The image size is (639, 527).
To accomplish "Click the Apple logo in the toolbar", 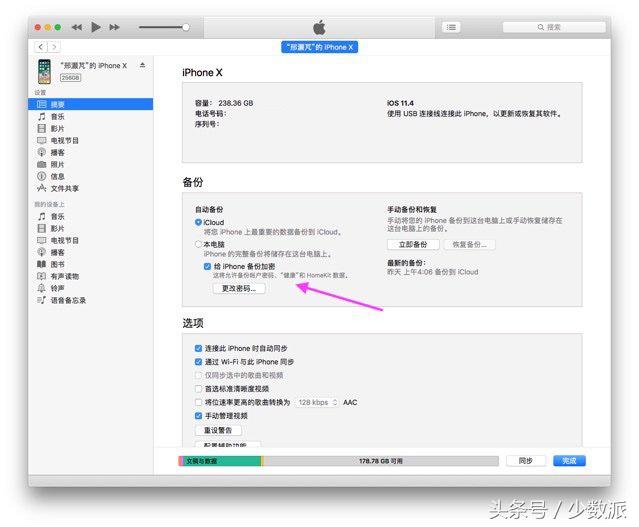I will pyautogui.click(x=319, y=27).
